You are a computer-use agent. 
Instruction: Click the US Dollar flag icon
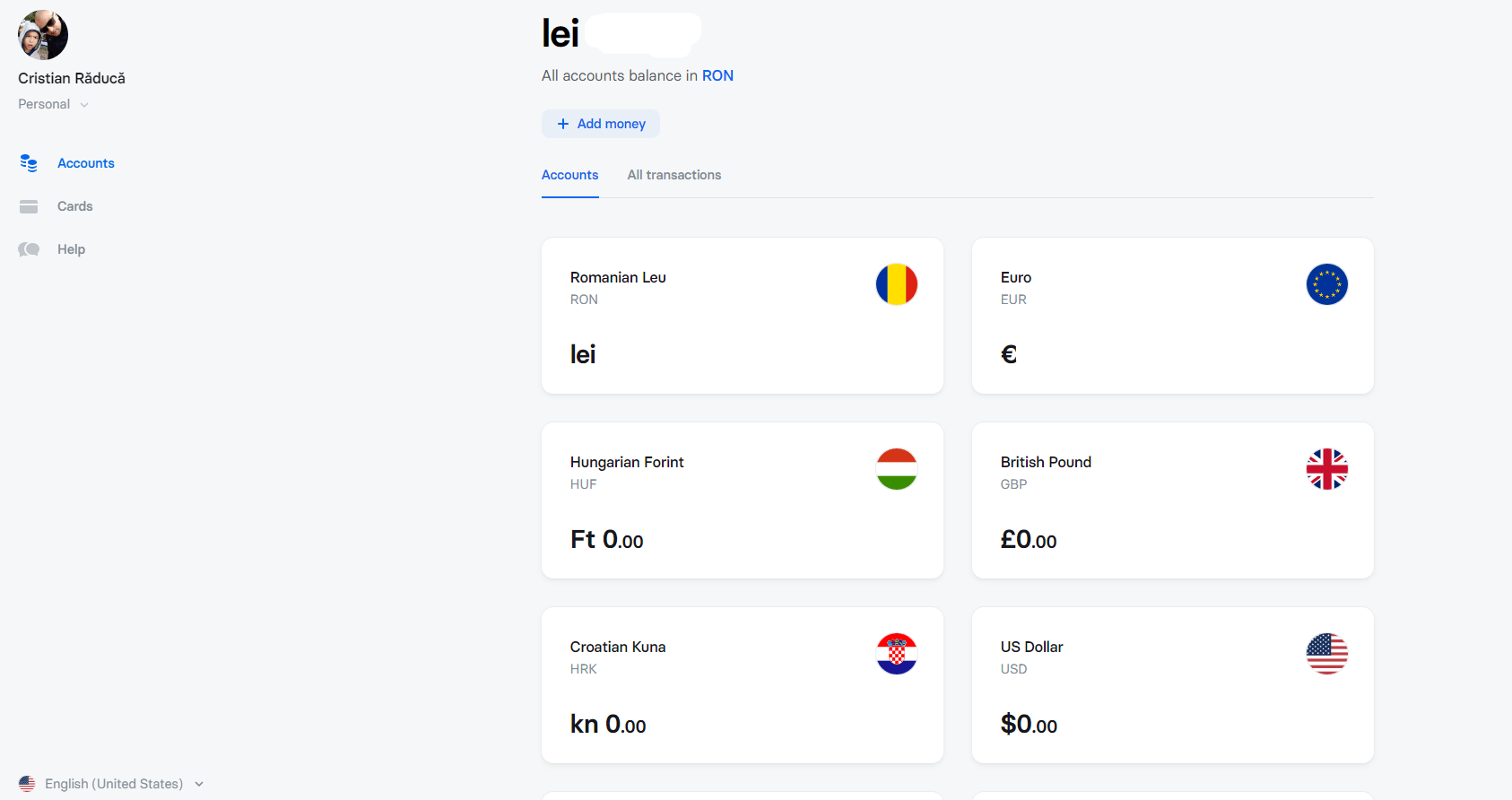[x=1327, y=654]
